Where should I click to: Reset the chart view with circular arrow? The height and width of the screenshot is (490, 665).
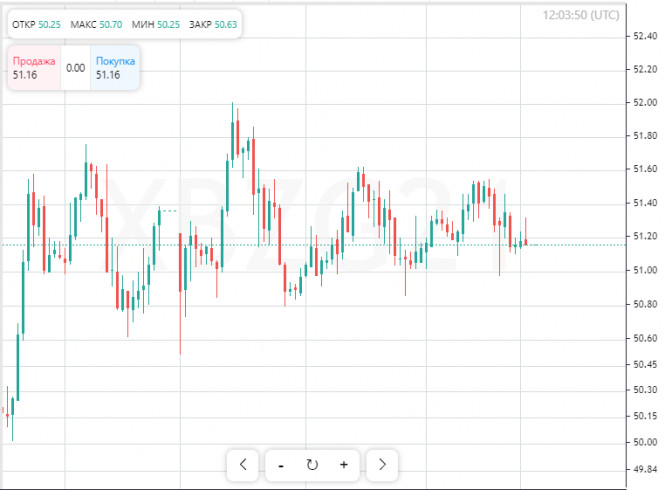[312, 465]
